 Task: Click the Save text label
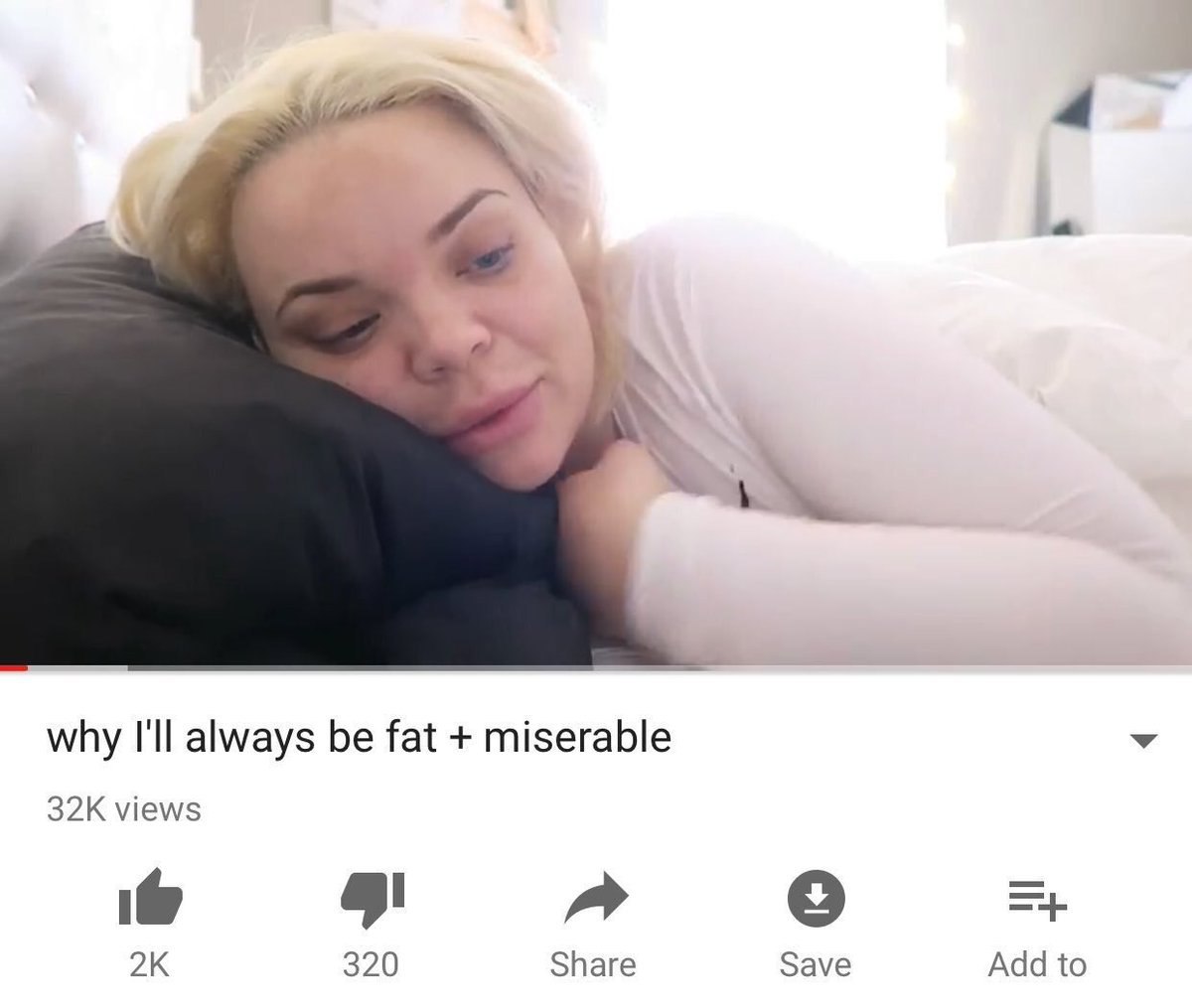point(816,964)
